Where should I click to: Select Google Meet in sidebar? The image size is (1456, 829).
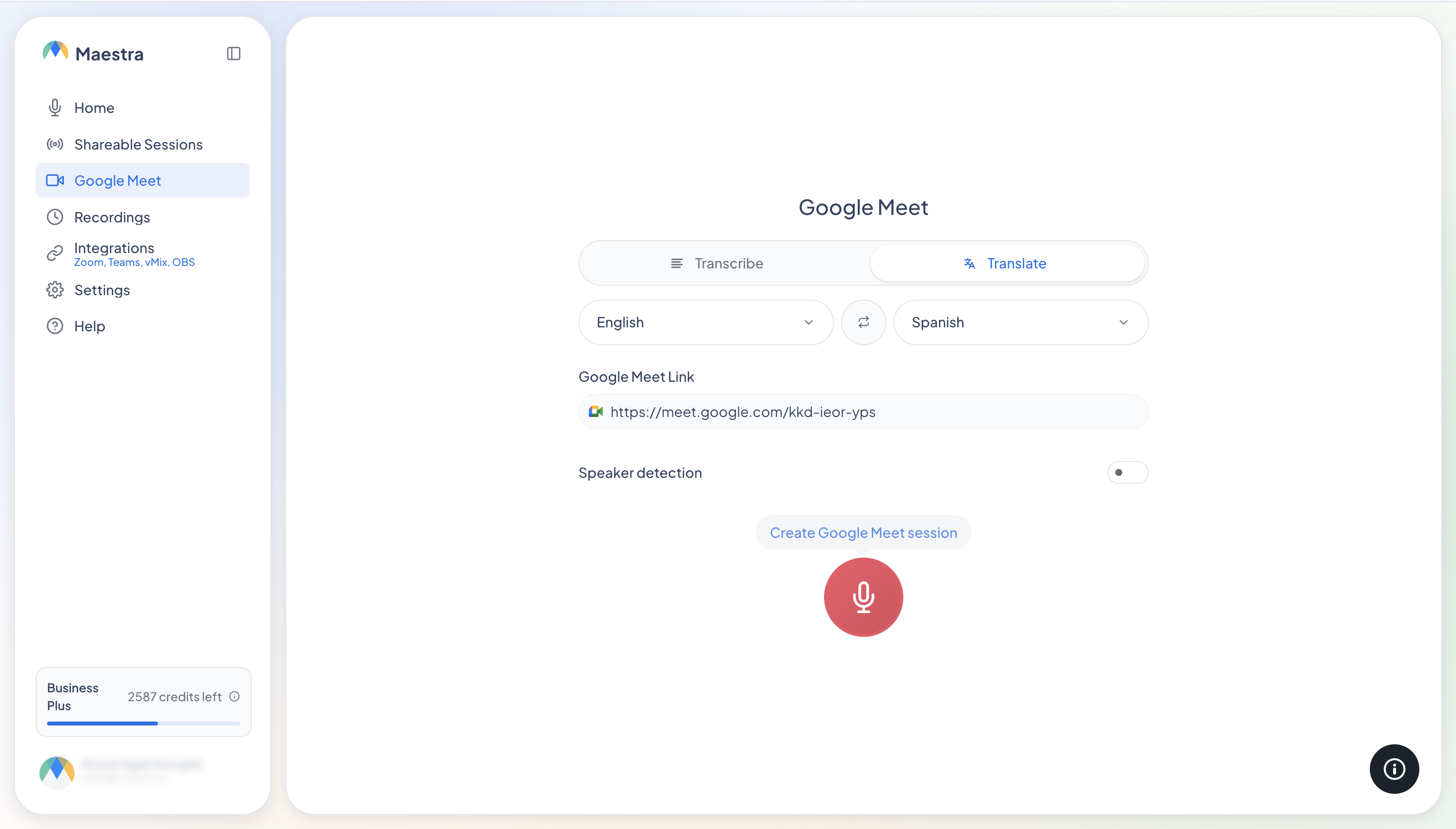(x=142, y=180)
